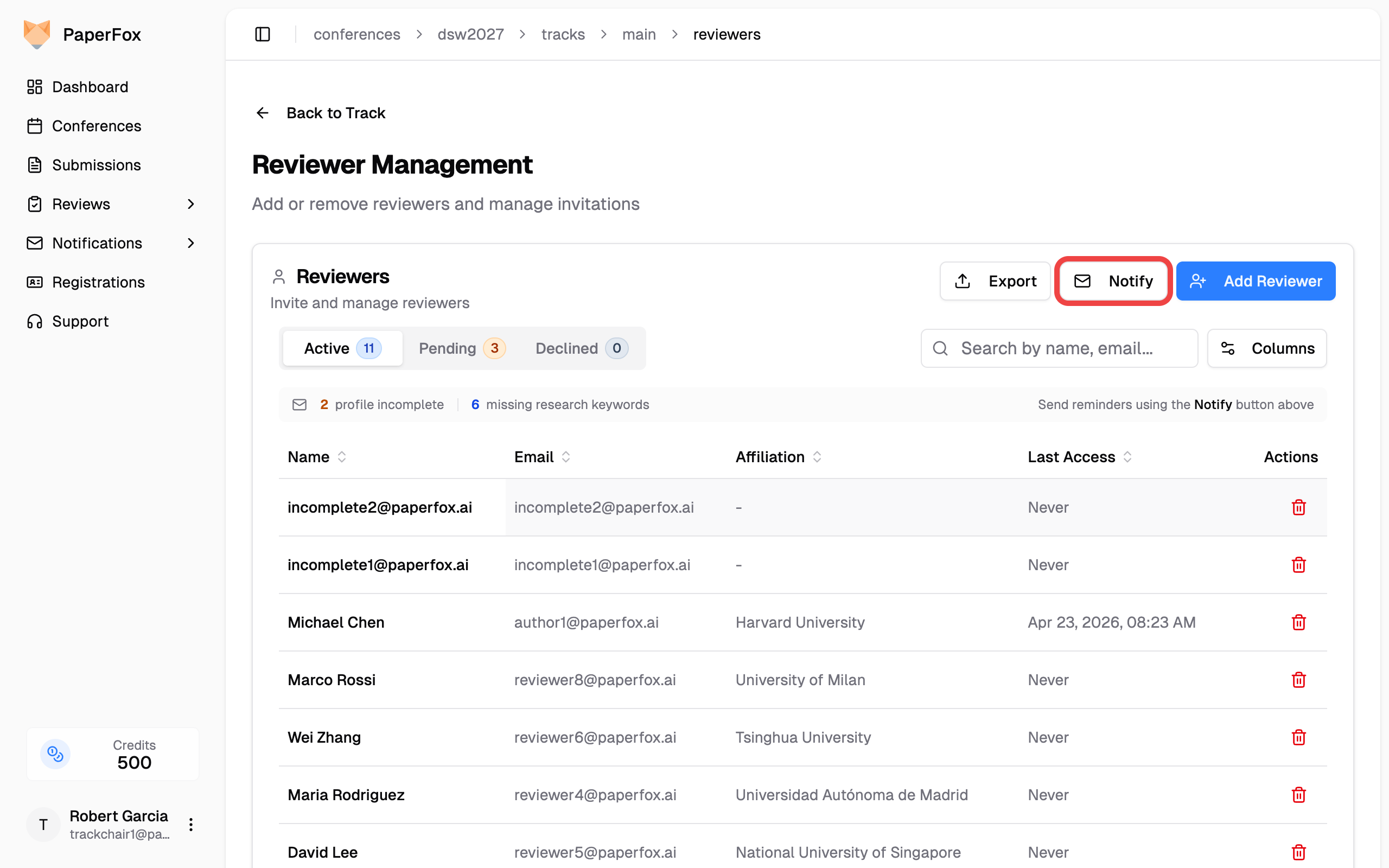The image size is (1389, 868).
Task: Click trash icon for incomplete2@paperfox.ai
Action: [x=1298, y=507]
